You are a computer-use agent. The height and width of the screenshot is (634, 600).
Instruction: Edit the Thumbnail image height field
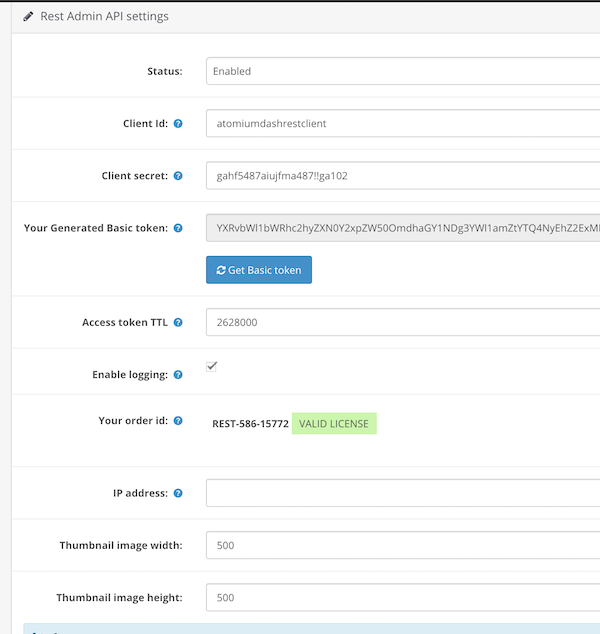pos(403,597)
